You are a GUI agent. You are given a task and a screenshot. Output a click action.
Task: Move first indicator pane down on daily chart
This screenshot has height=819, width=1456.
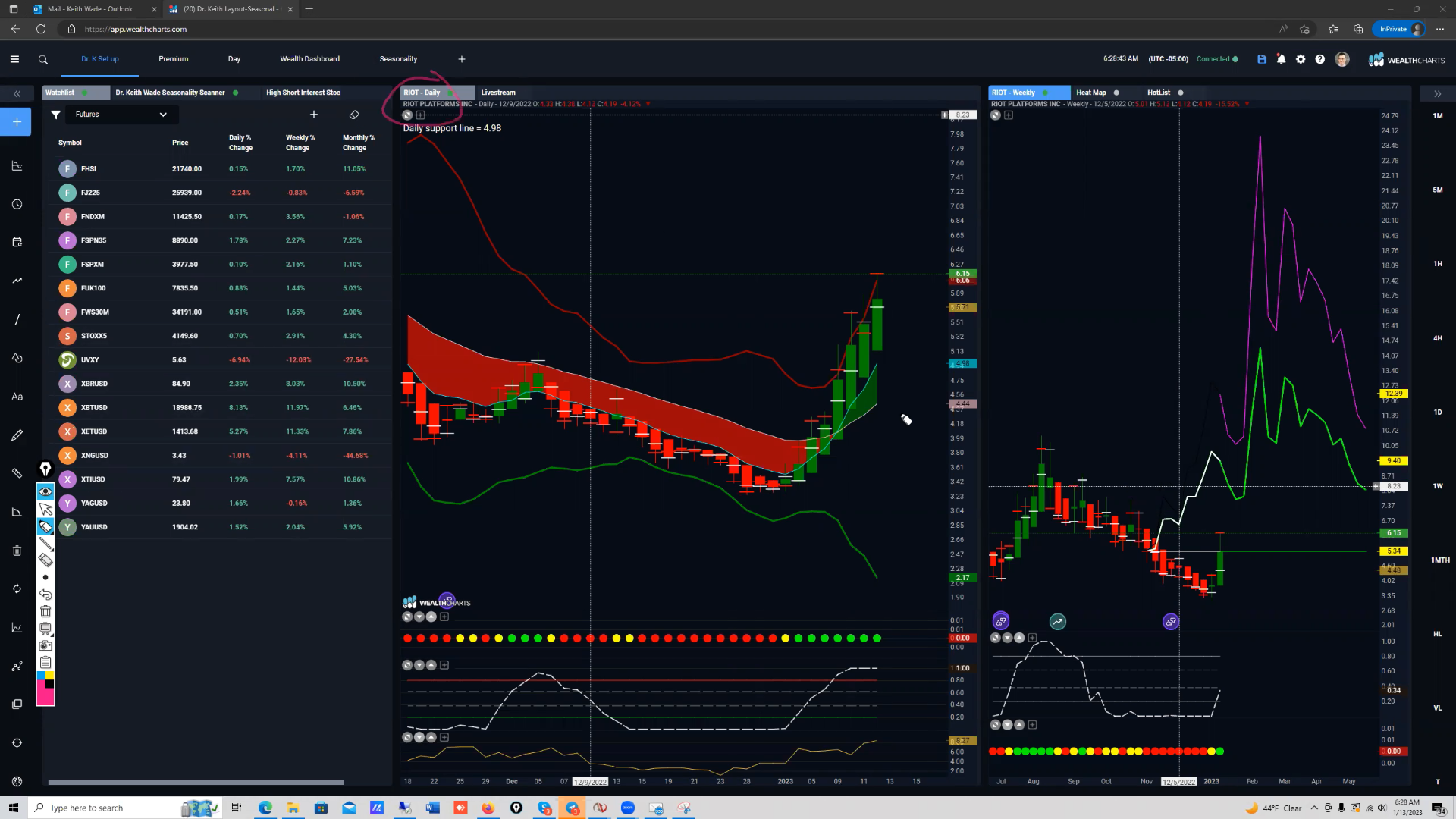pyautogui.click(x=419, y=617)
